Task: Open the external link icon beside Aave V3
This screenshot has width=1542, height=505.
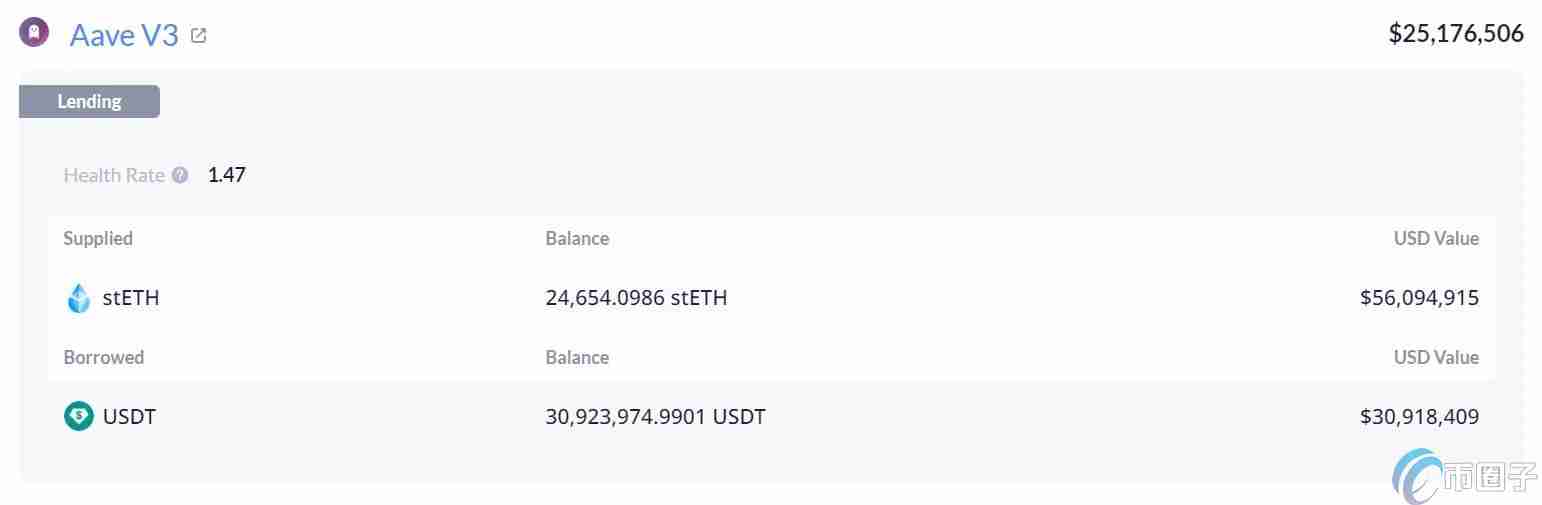Action: click(199, 36)
